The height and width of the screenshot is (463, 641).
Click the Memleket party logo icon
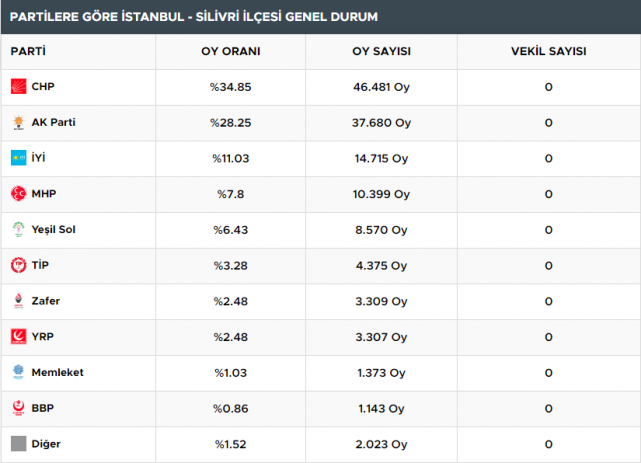coord(18,372)
